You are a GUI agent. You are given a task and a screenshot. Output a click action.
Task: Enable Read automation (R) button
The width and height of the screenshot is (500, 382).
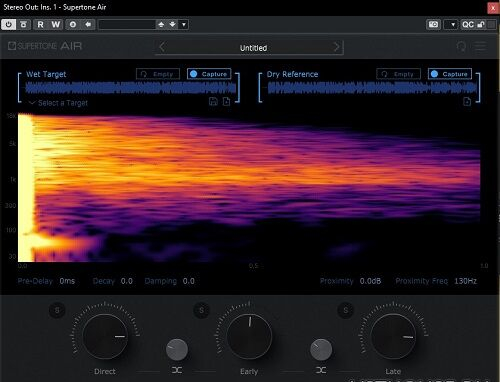(40, 25)
